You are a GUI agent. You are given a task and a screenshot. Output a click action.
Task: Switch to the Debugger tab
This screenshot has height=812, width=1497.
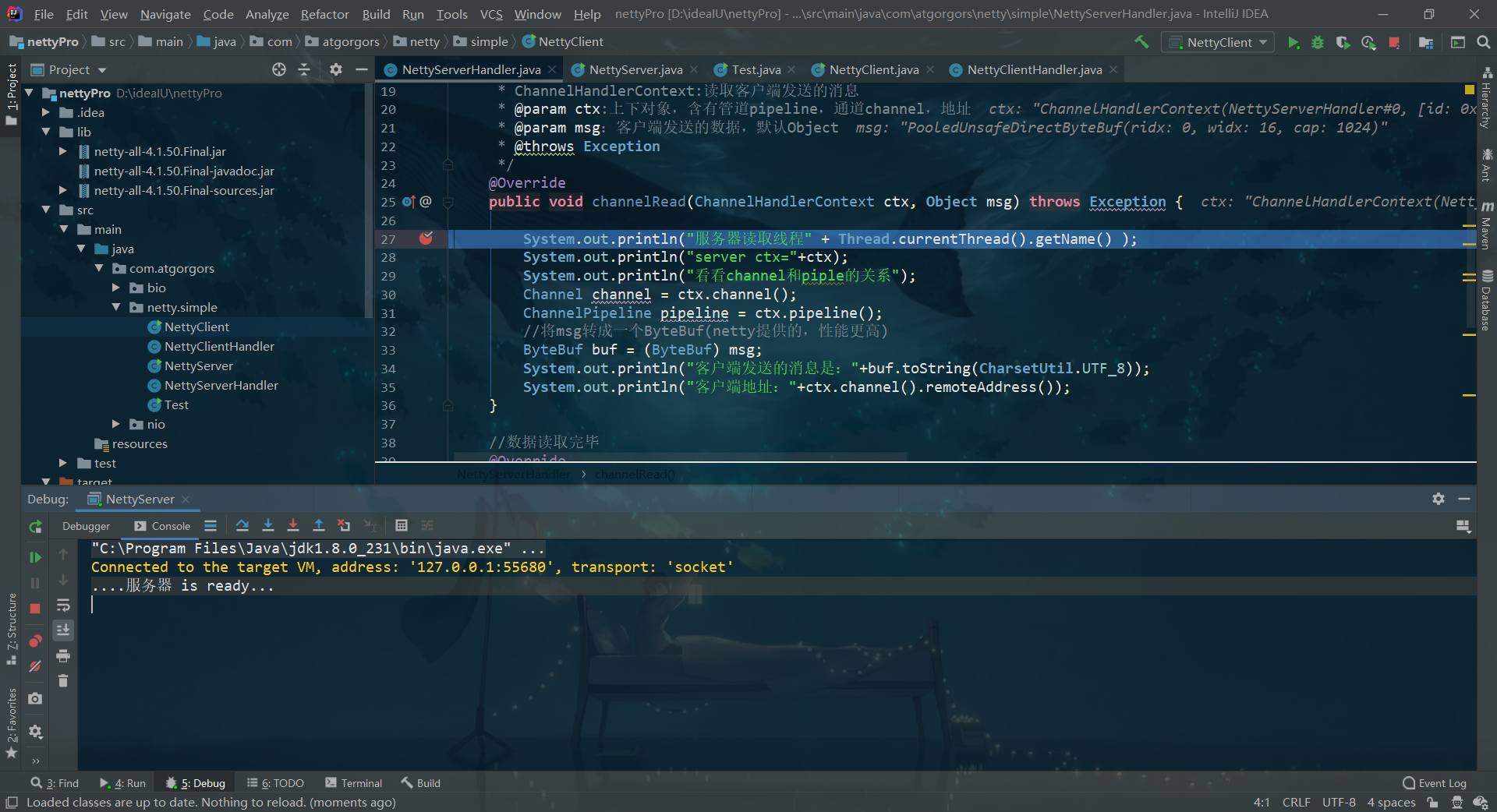point(86,526)
